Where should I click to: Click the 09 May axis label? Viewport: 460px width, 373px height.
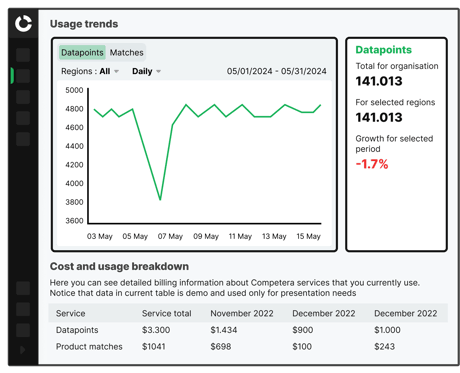click(206, 236)
